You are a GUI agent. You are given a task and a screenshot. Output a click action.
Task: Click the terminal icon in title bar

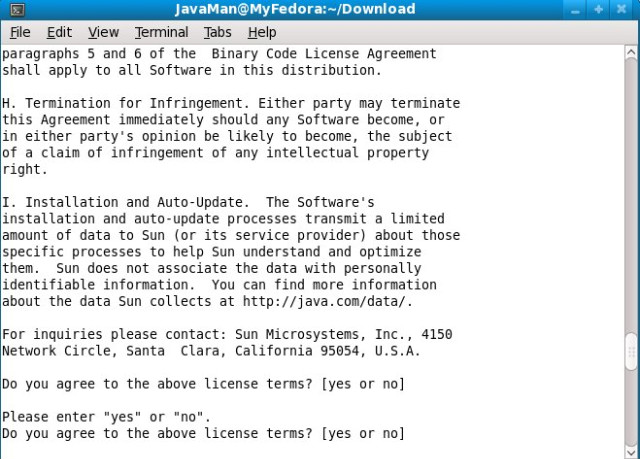[17, 9]
